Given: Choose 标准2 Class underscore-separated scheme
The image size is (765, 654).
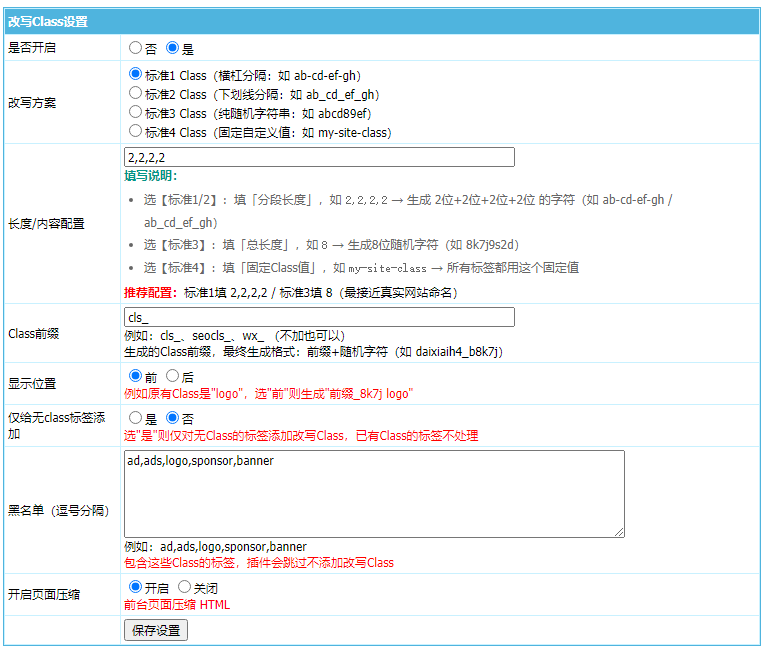Looking at the screenshot, I should pyautogui.click(x=135, y=93).
